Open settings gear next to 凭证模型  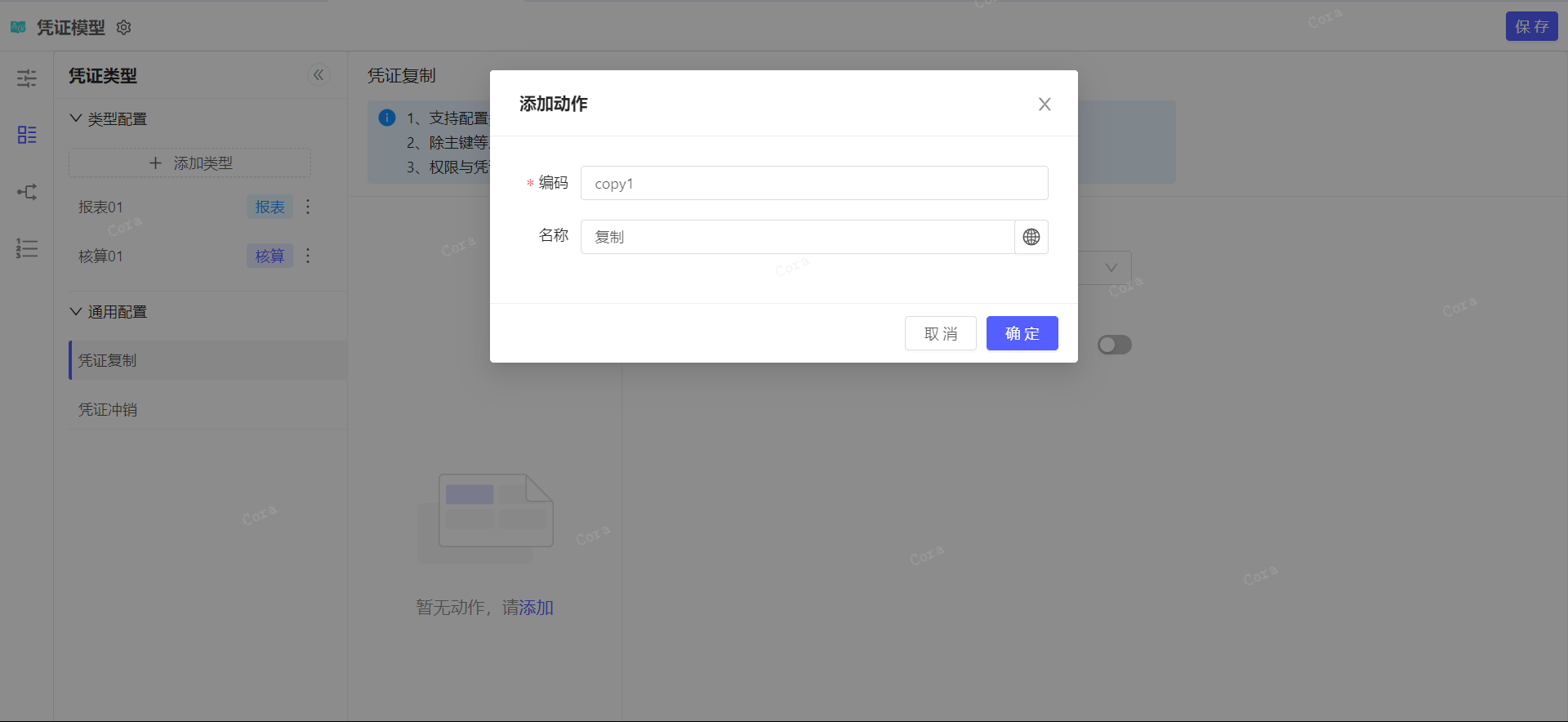(x=124, y=28)
